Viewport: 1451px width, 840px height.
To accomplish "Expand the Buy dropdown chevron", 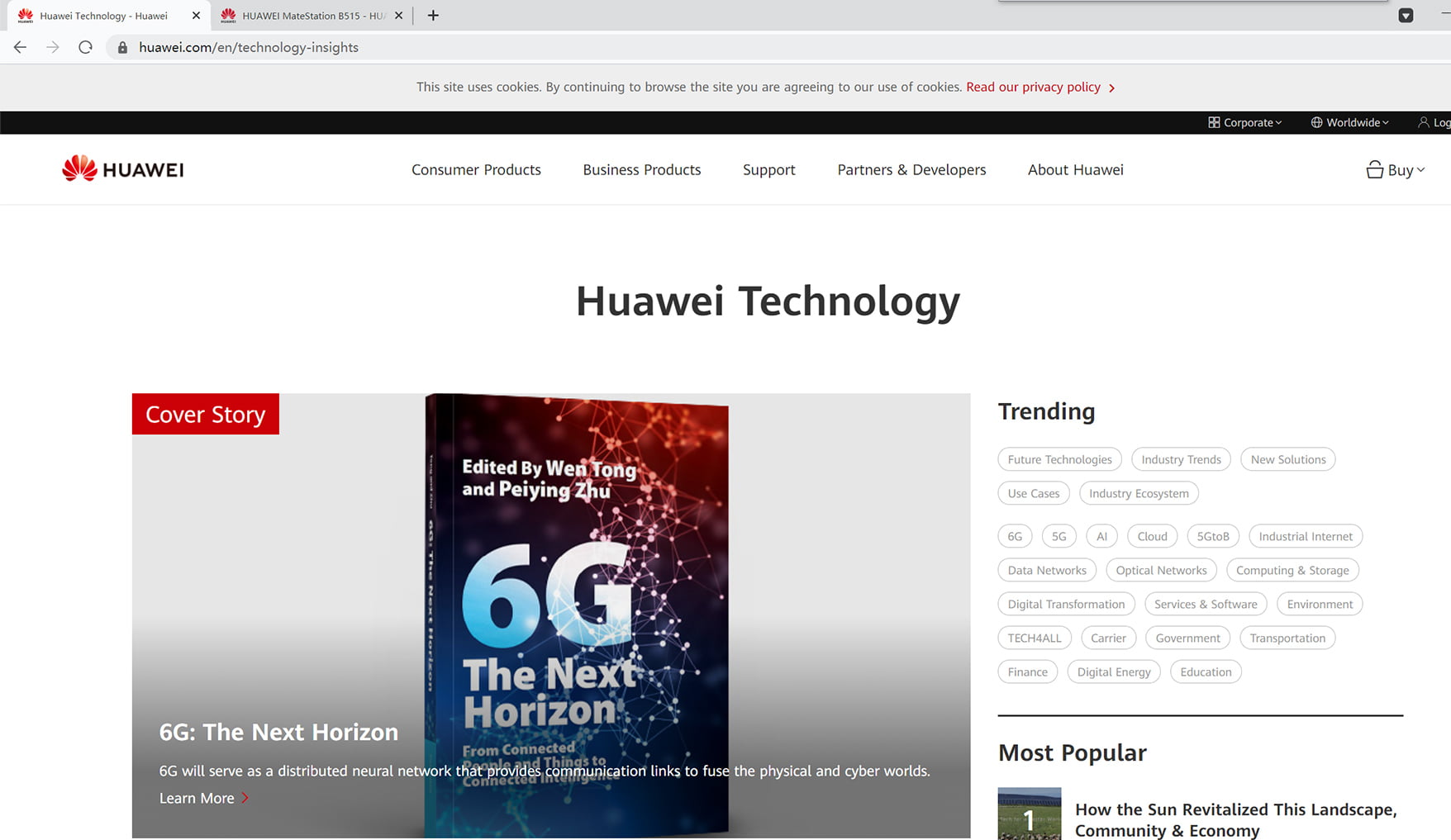I will [x=1420, y=169].
